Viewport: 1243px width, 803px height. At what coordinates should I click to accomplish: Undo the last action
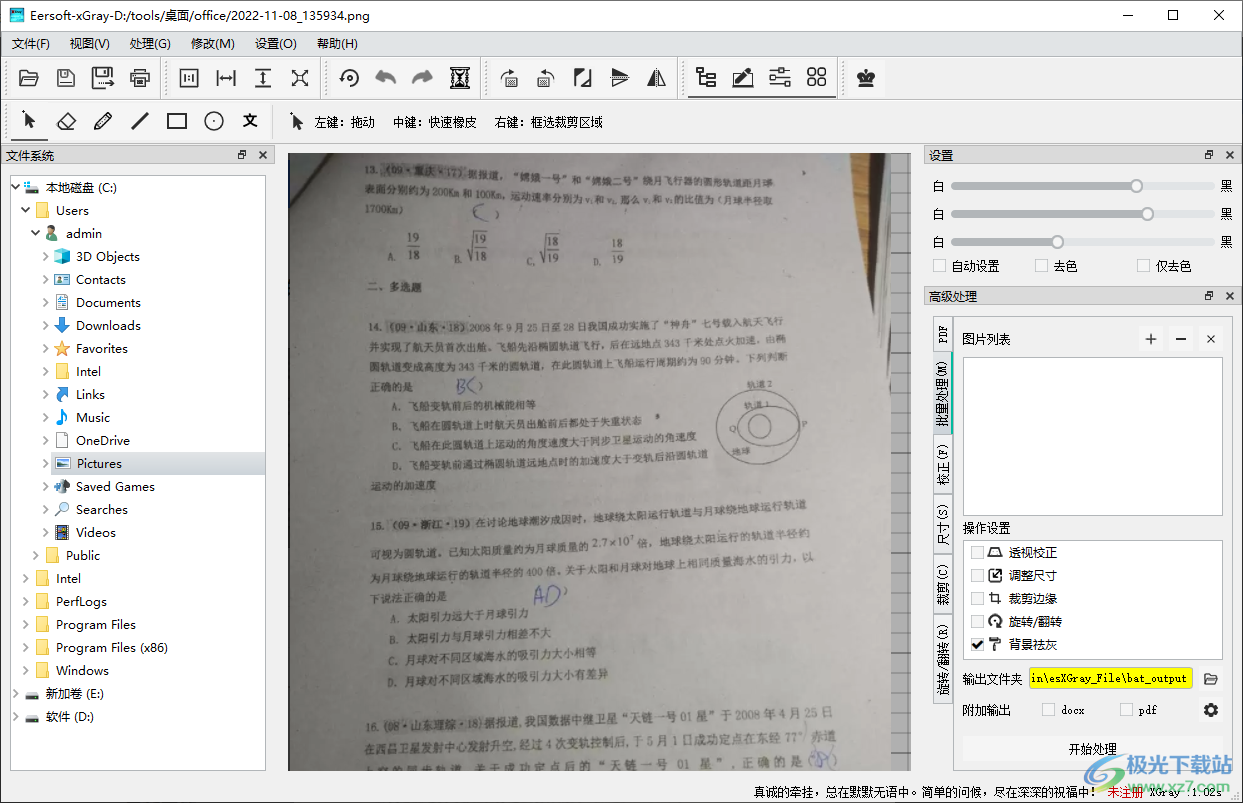(386, 78)
